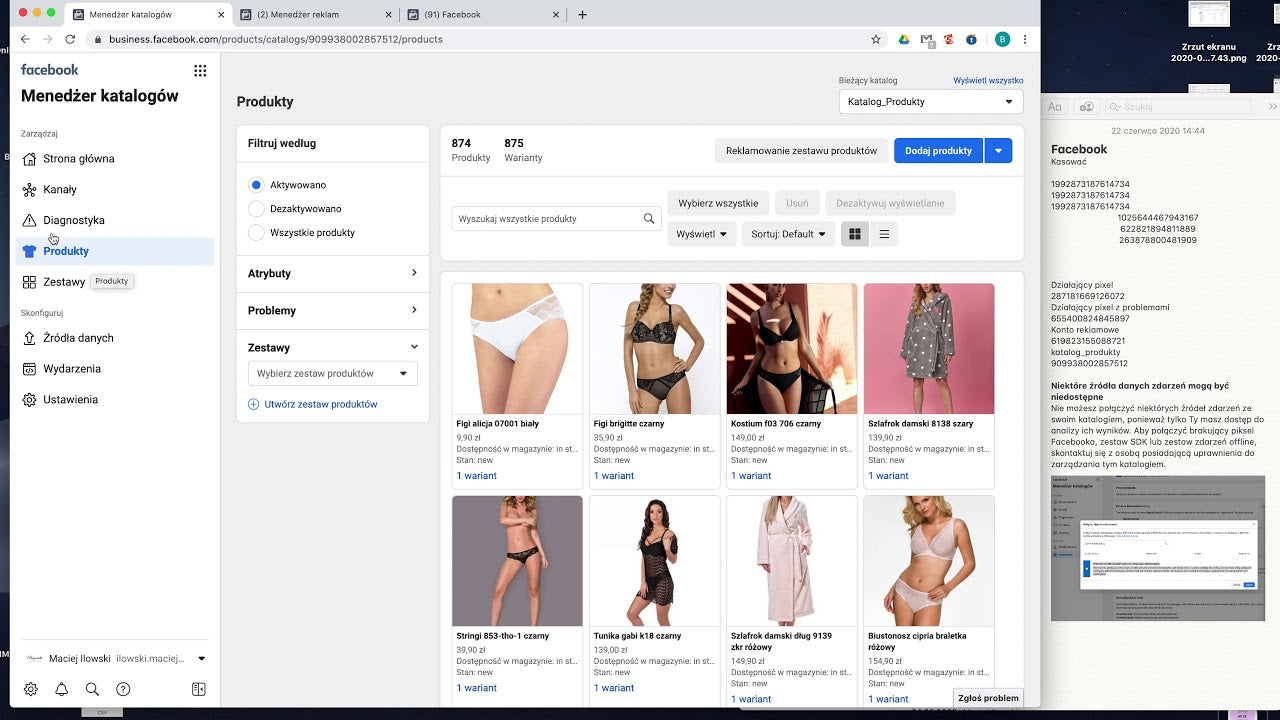Open the Źródła danych upload icon

(30, 338)
